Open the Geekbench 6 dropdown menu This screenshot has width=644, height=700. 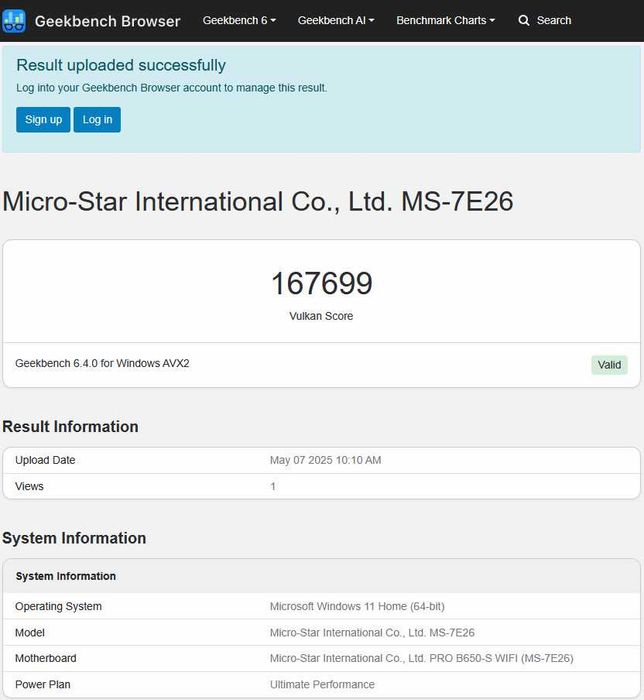[239, 21]
